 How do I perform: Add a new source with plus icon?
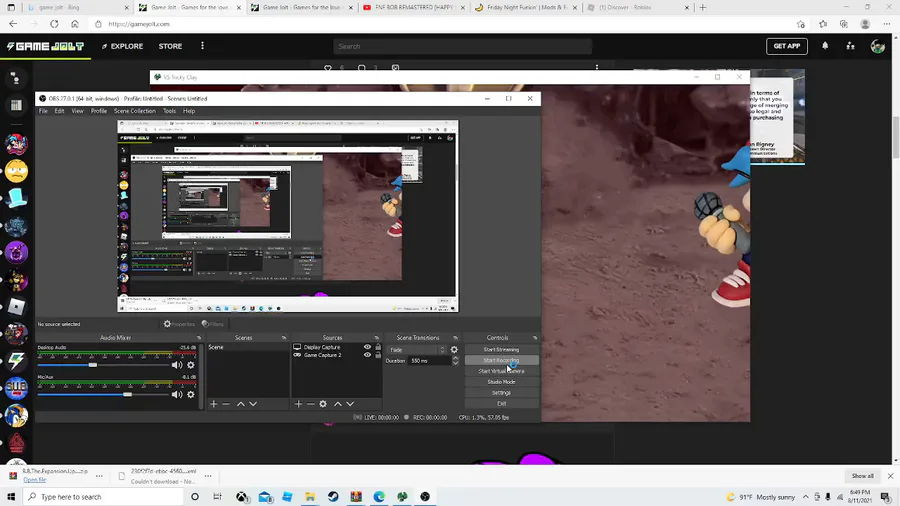pos(298,404)
